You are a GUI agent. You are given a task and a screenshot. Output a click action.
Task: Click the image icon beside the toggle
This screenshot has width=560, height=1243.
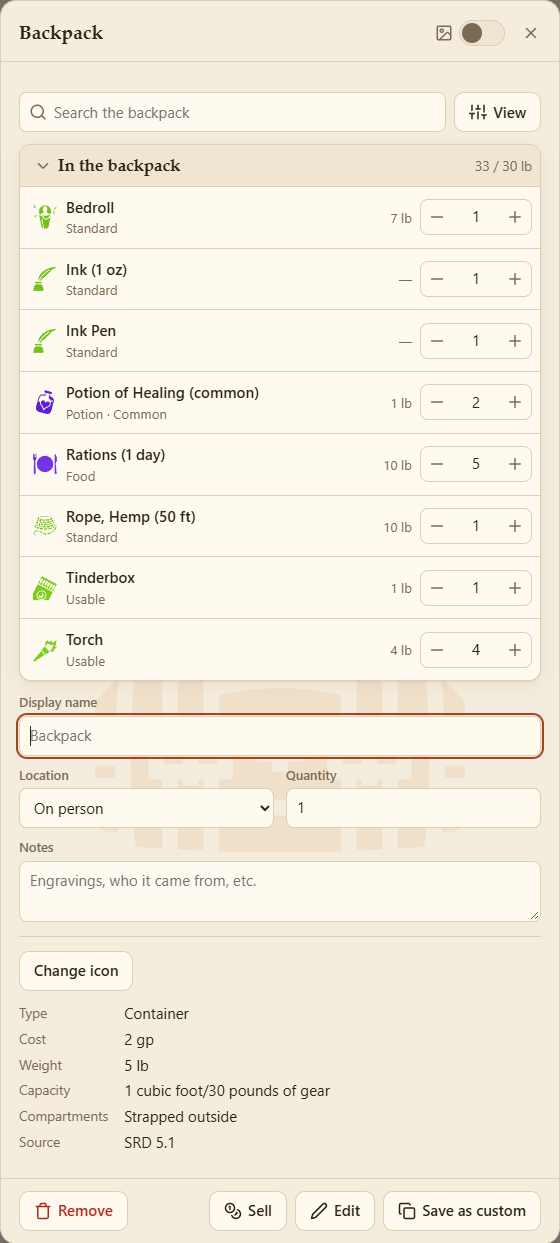click(444, 33)
